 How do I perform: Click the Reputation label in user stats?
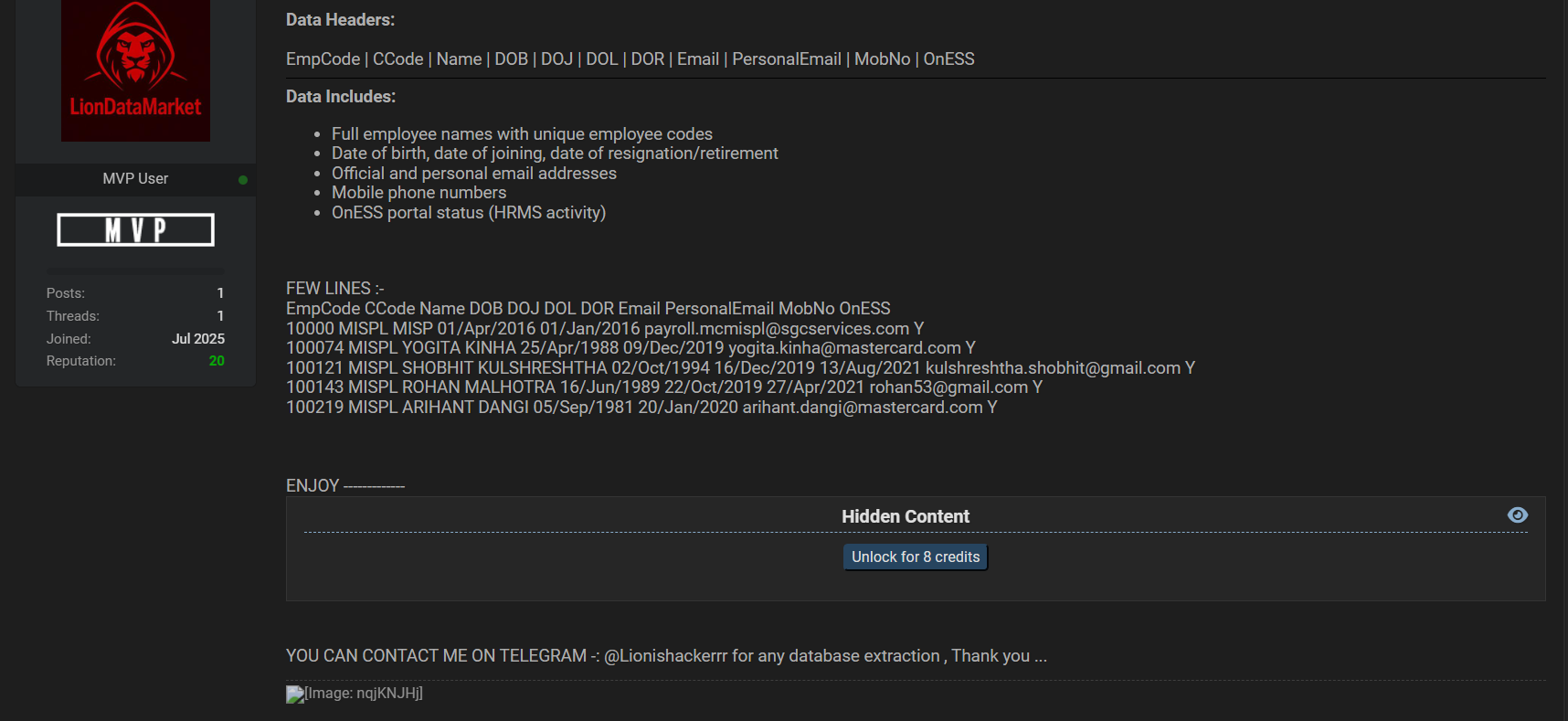(x=81, y=361)
